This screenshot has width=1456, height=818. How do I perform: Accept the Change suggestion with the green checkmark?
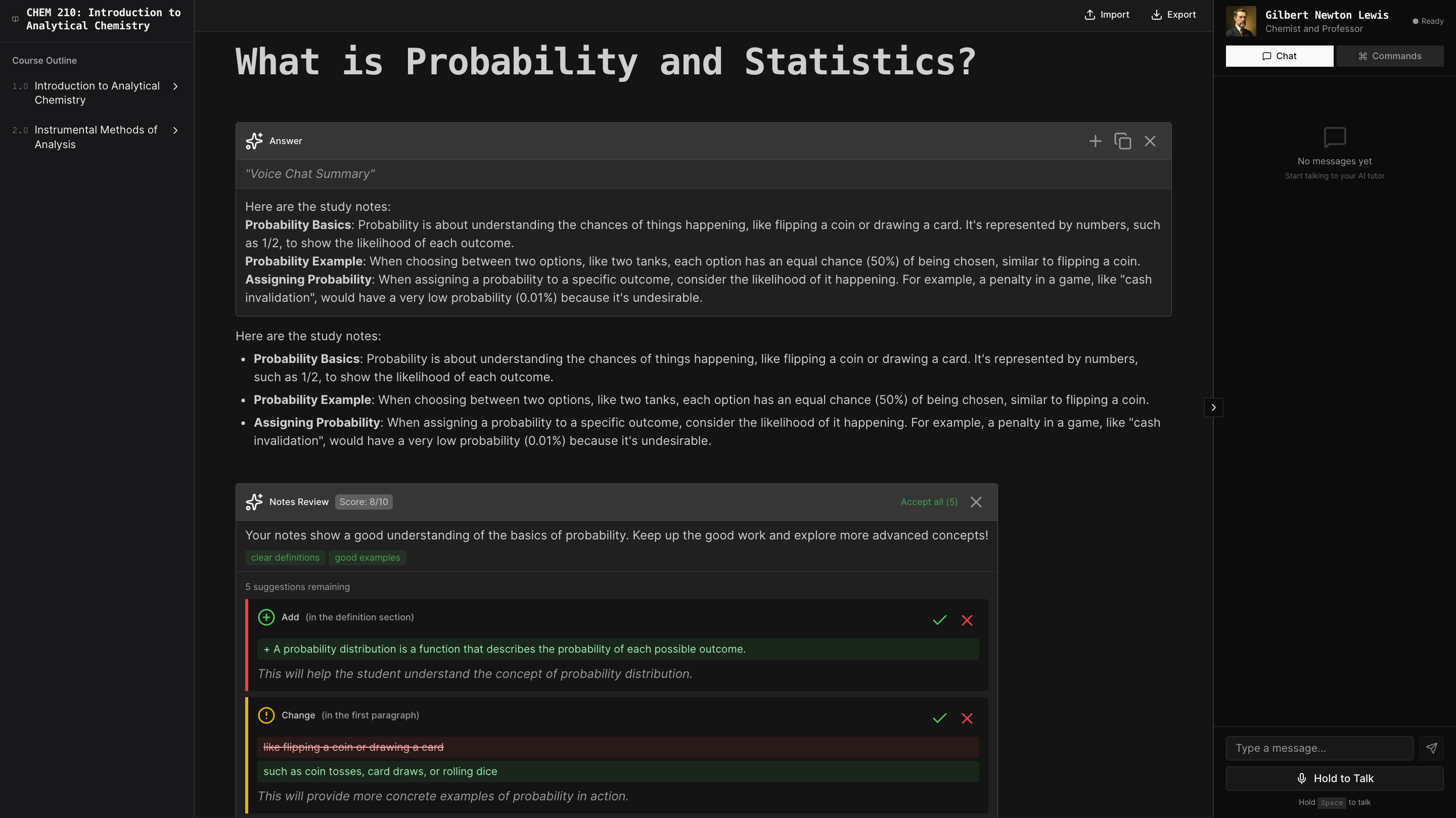(939, 718)
